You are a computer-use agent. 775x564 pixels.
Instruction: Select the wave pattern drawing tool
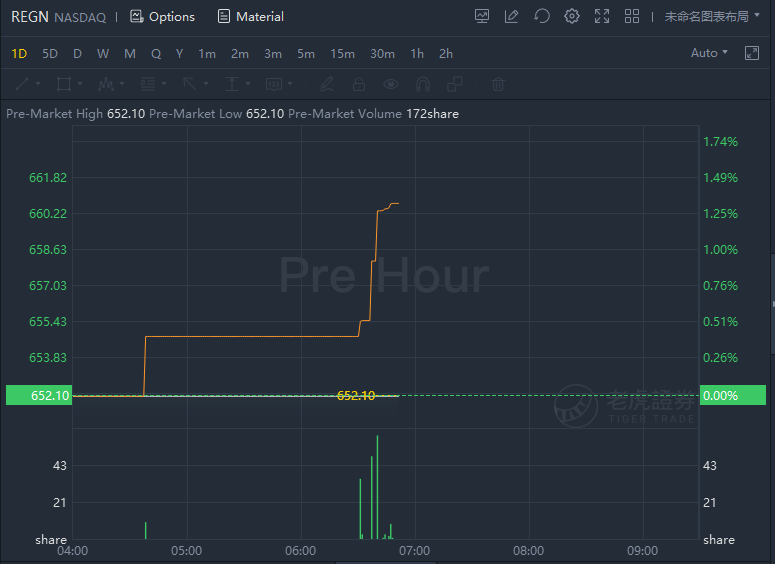tap(105, 84)
